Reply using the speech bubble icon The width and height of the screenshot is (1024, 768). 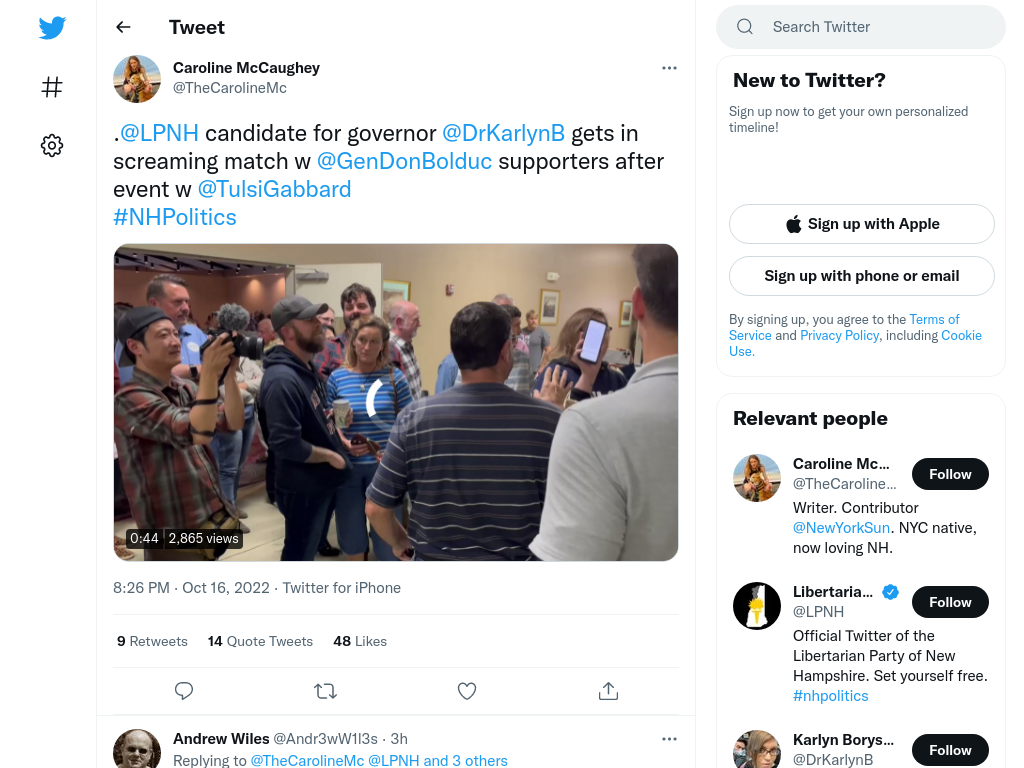click(184, 691)
